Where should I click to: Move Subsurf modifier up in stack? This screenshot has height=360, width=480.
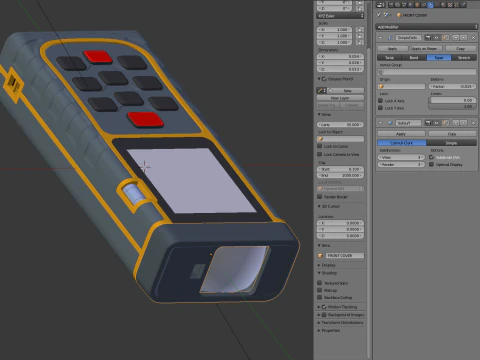tap(456, 123)
